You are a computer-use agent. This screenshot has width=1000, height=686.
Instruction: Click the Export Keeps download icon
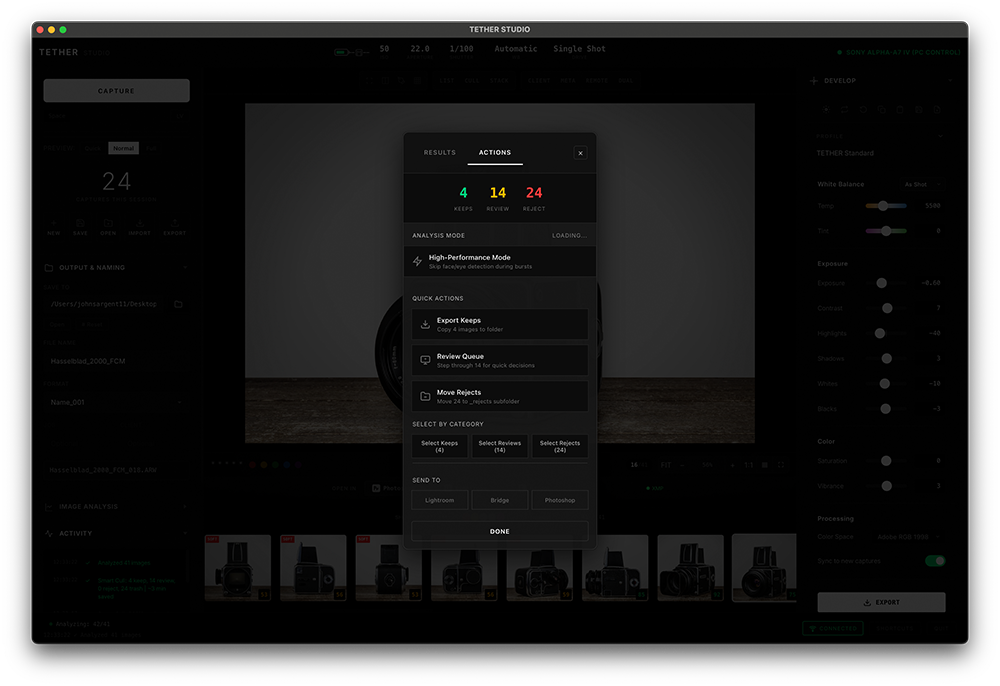pyautogui.click(x=425, y=324)
